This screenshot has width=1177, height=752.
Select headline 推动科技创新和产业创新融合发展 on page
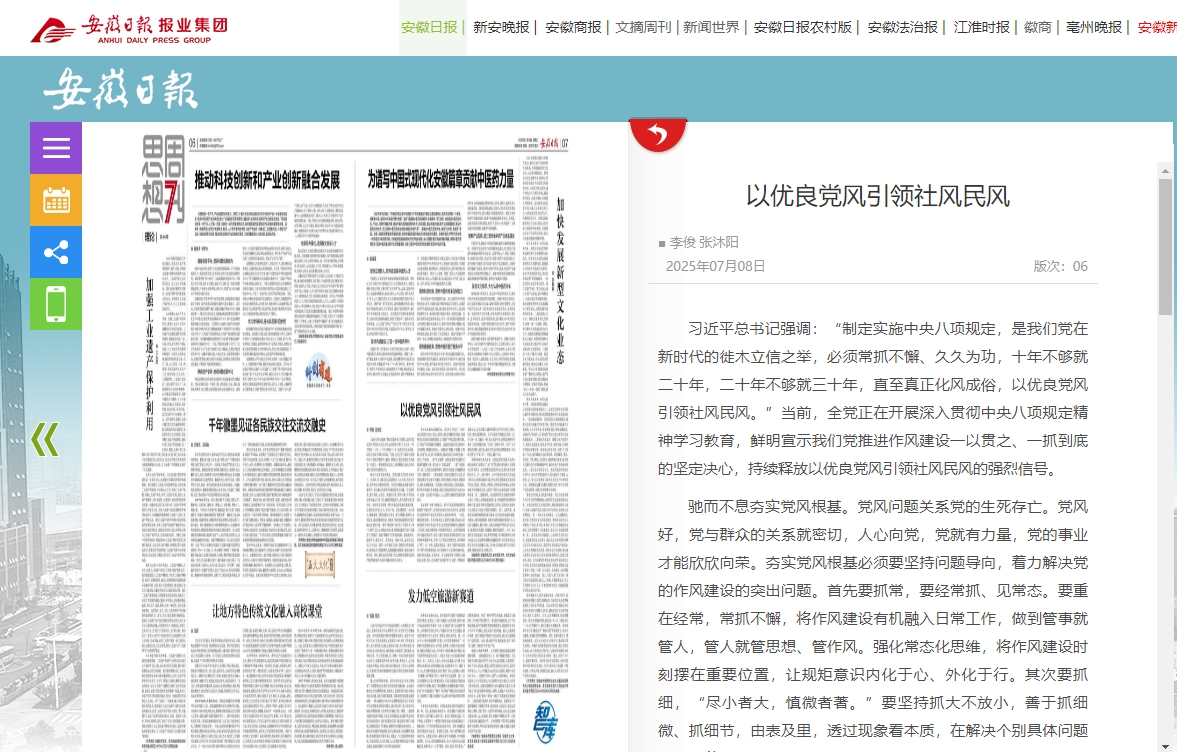267,181
